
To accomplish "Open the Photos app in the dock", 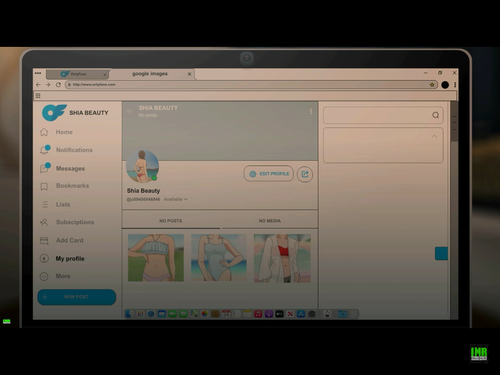I will [205, 314].
